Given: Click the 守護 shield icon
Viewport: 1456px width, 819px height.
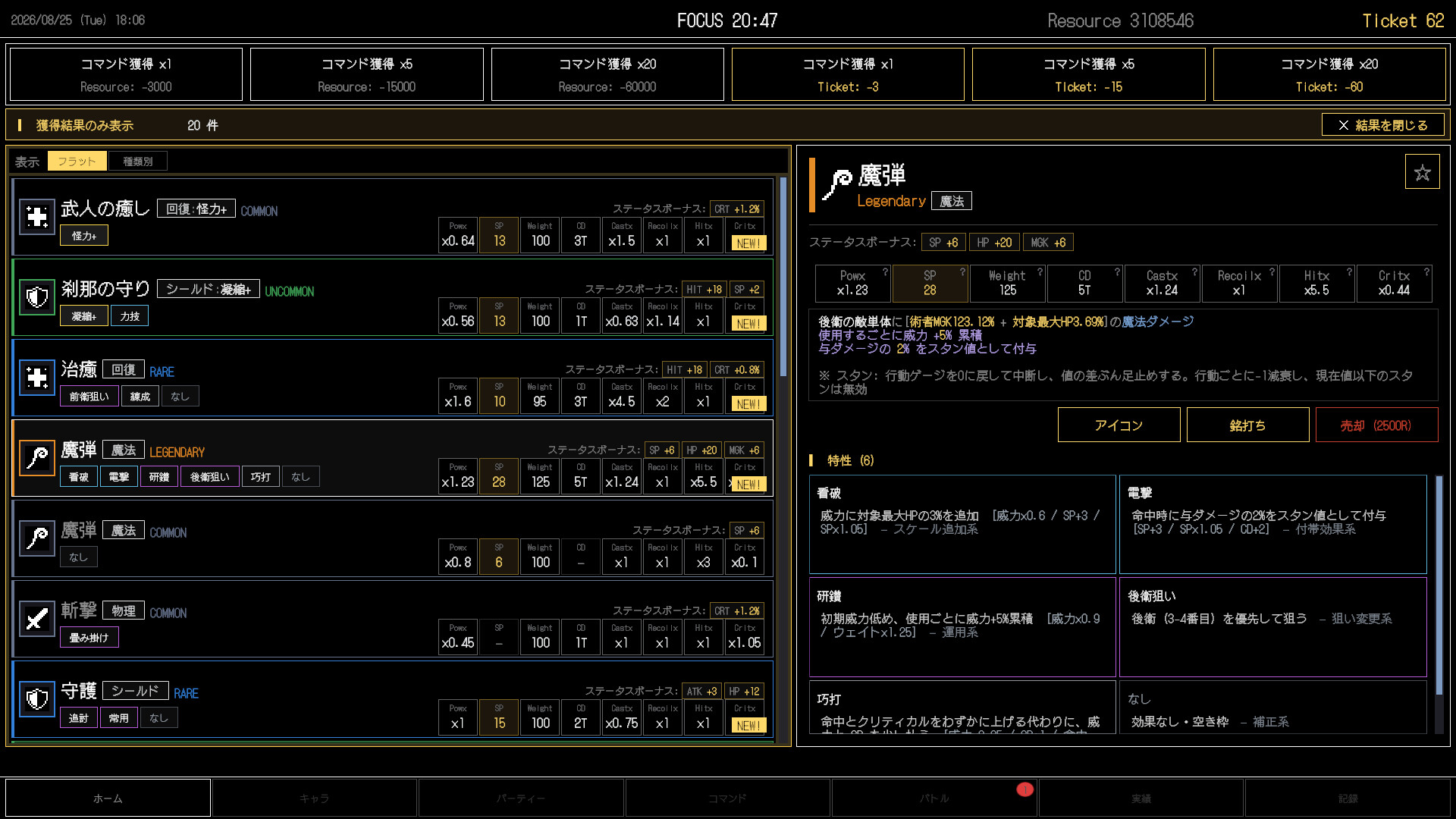Looking at the screenshot, I should (x=37, y=699).
